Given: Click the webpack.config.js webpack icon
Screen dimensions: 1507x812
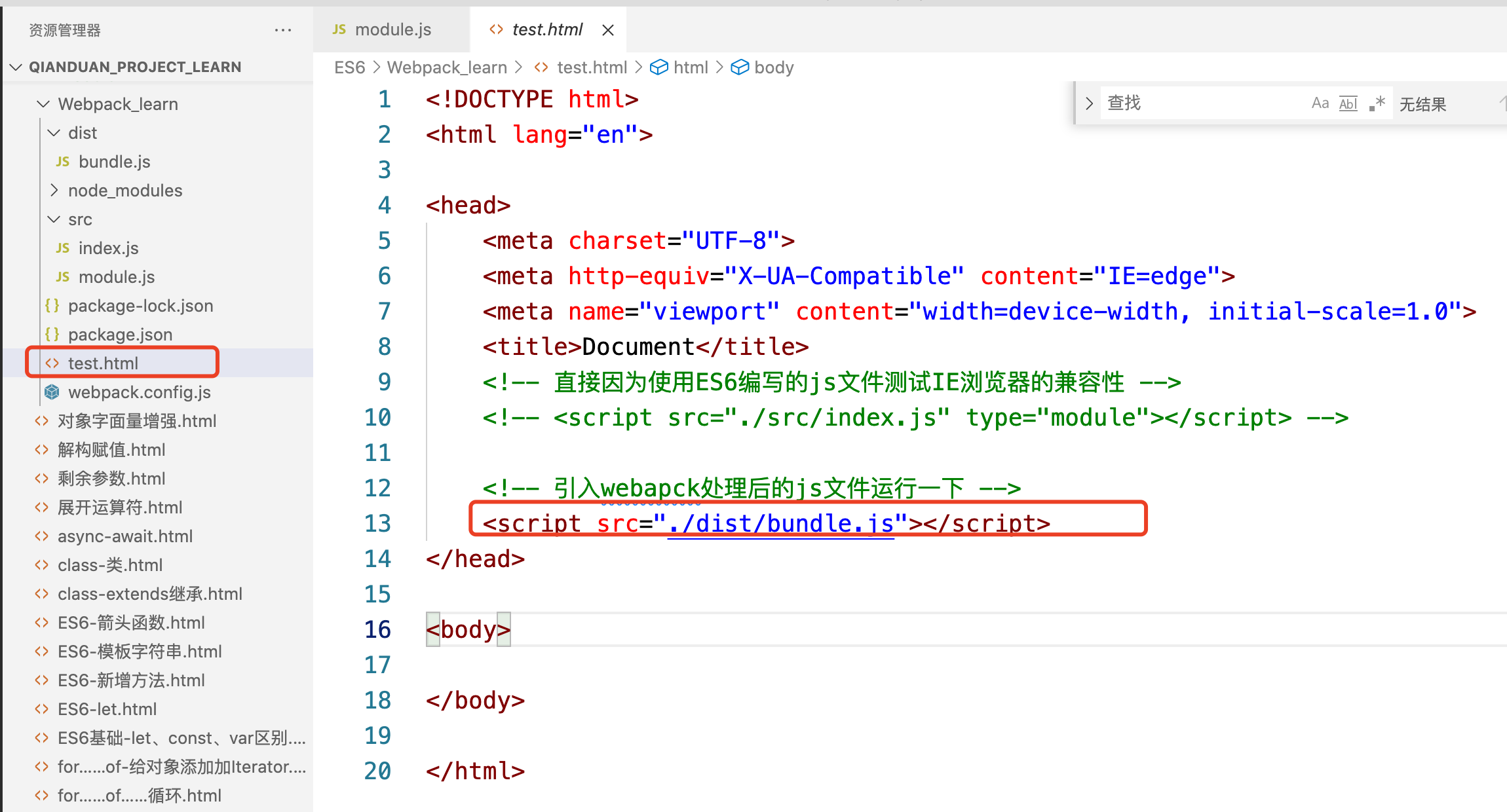Looking at the screenshot, I should pyautogui.click(x=52, y=392).
